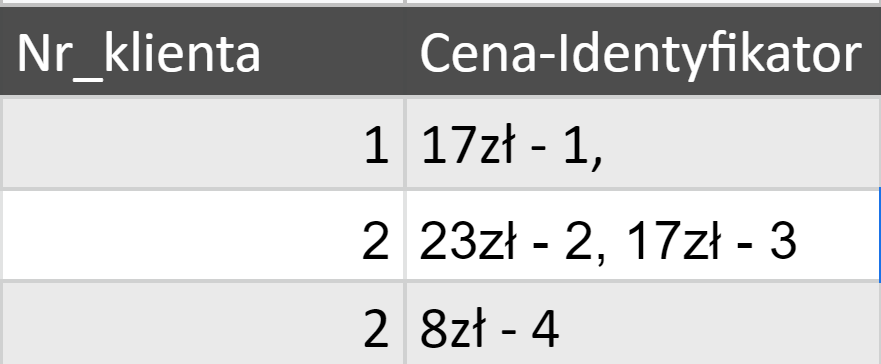The image size is (881, 364).
Task: Click the divider between the two header cells
Action: pos(405,51)
